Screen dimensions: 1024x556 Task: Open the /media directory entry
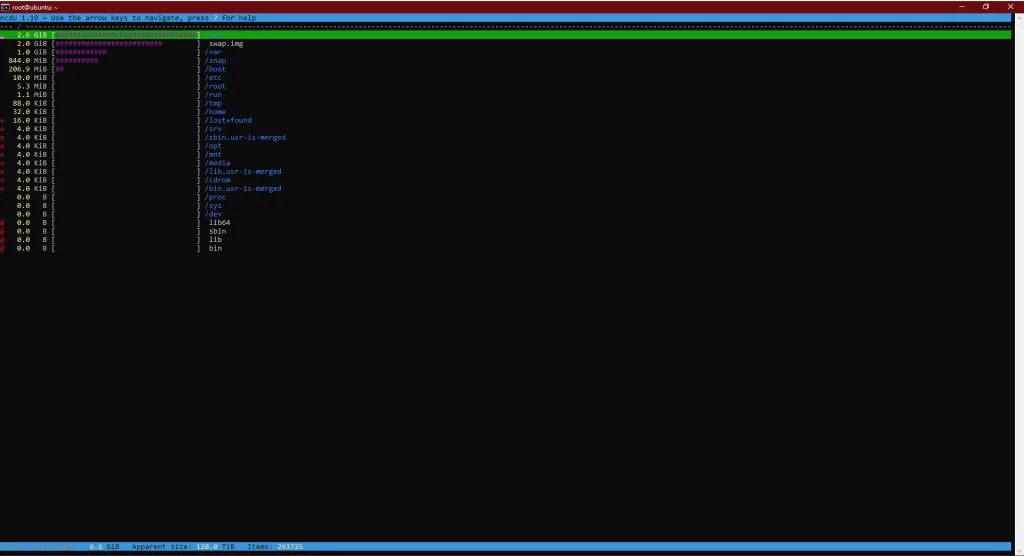tap(217, 163)
